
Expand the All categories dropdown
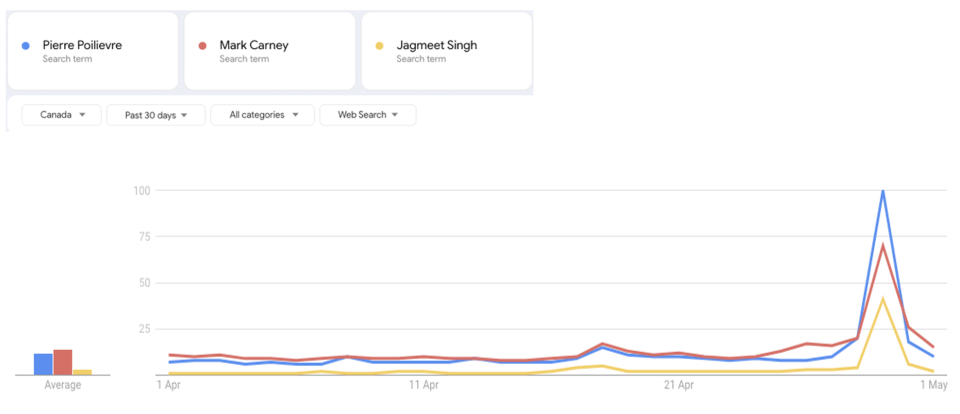pos(263,115)
